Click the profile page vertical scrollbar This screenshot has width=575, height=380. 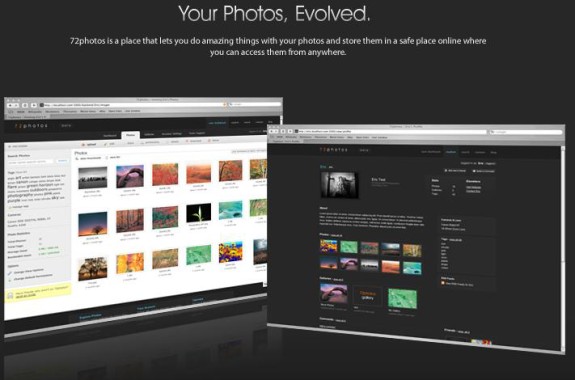coord(563,249)
